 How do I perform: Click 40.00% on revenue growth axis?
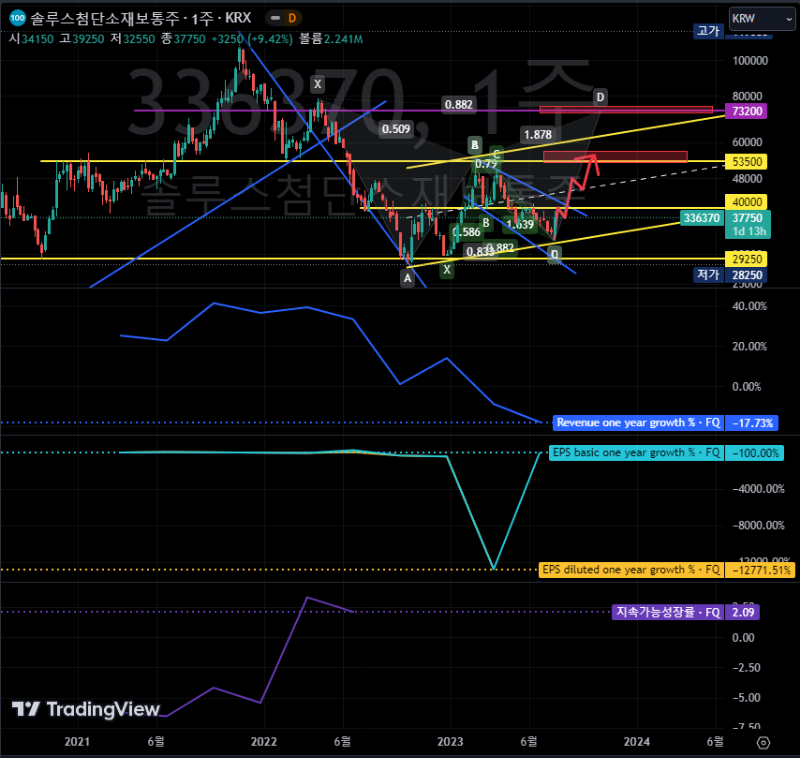pyautogui.click(x=749, y=306)
